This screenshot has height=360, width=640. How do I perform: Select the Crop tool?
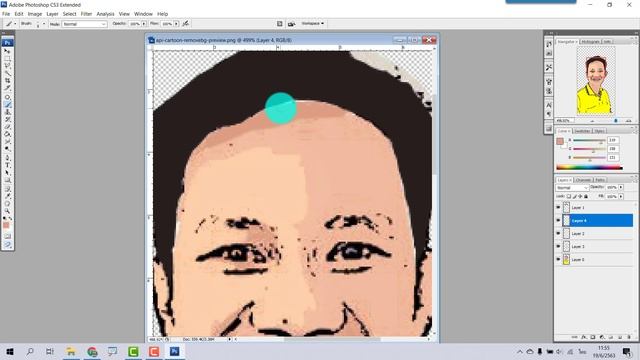(7, 81)
